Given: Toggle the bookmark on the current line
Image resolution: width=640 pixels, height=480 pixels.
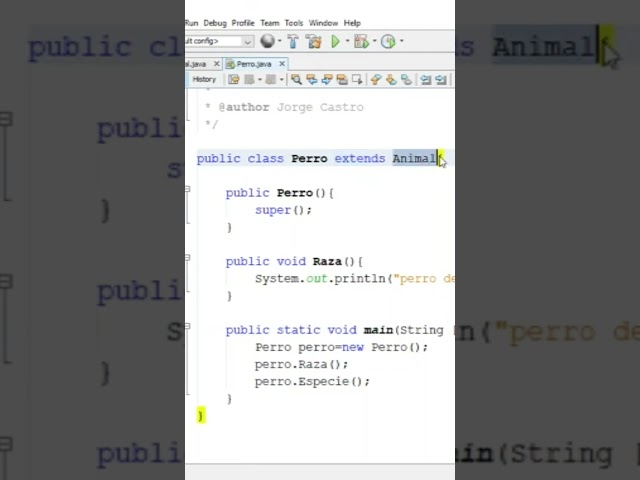Looking at the screenshot, I should tap(406, 80).
